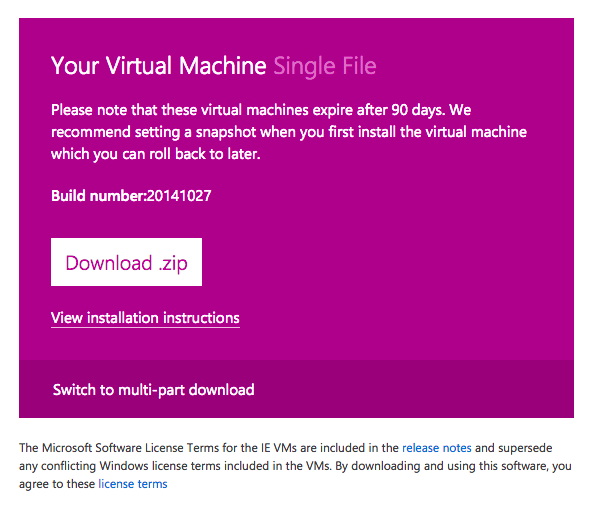The width and height of the screenshot is (594, 512).
Task: Click the Download .zip button
Action: 126,262
